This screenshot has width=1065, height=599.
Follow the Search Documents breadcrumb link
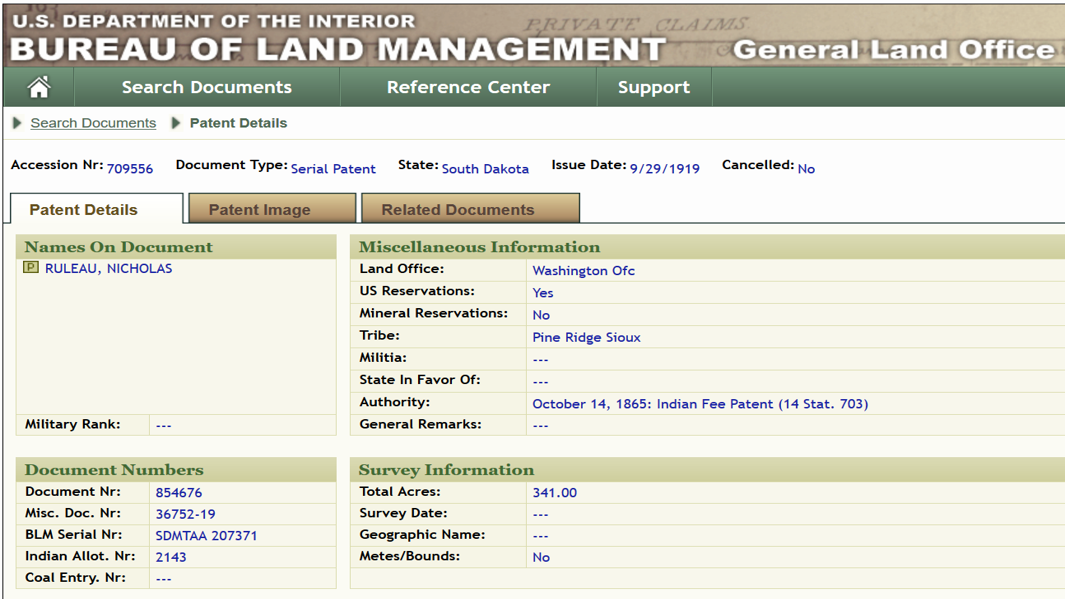(93, 123)
